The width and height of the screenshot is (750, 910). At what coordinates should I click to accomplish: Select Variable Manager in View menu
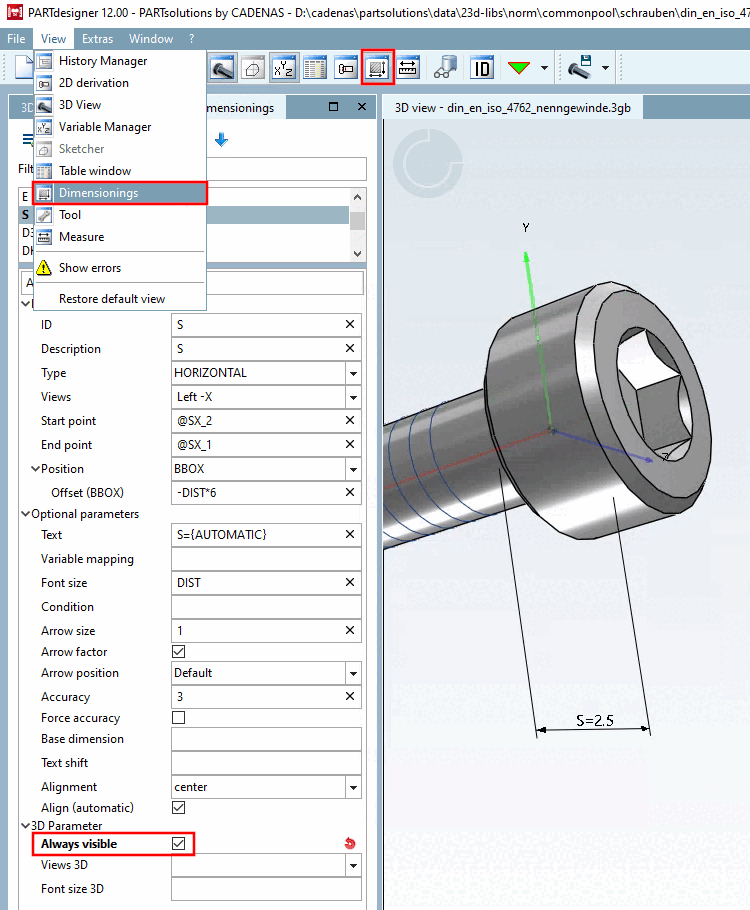pyautogui.click(x=120, y=127)
